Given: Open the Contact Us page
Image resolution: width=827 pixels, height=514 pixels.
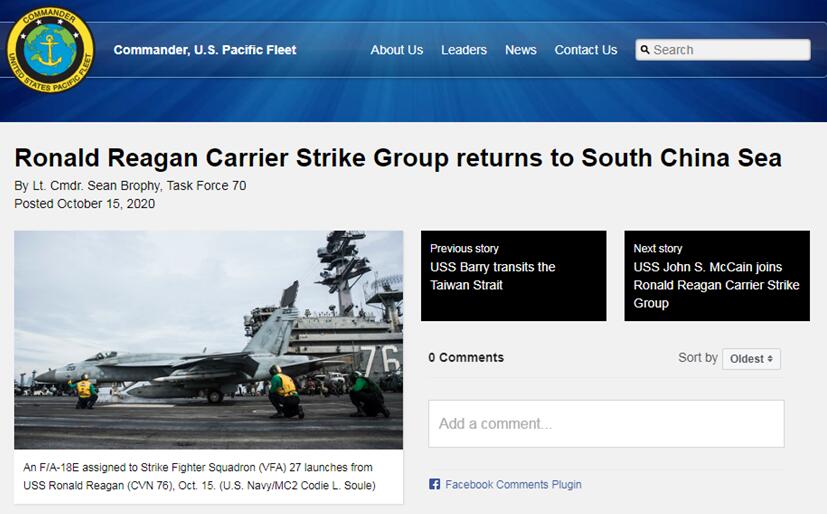Looking at the screenshot, I should [x=585, y=50].
